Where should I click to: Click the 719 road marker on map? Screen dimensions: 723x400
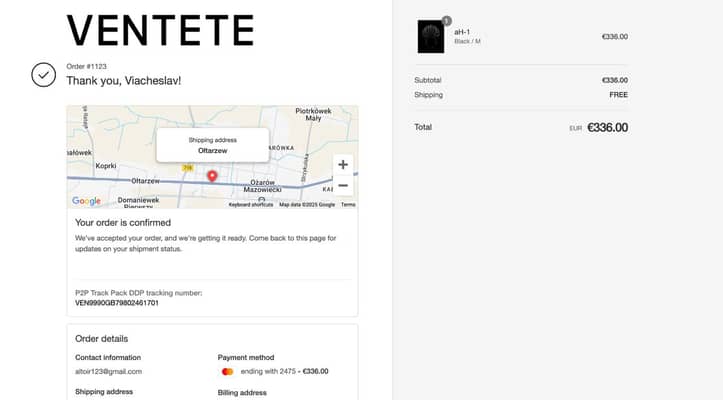(x=187, y=168)
